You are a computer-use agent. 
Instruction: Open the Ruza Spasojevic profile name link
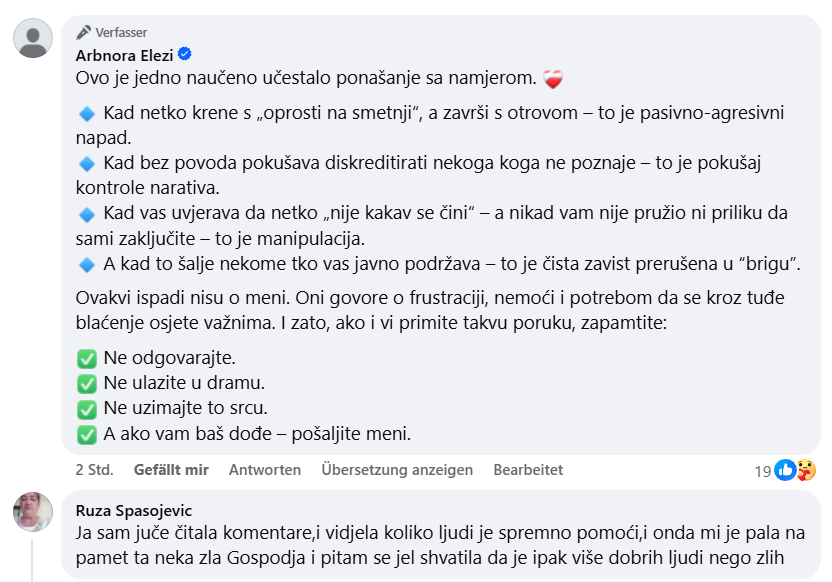(133, 510)
